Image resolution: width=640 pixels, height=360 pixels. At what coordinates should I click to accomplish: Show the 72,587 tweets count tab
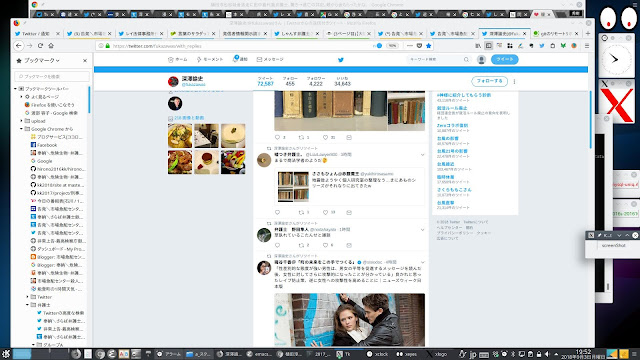click(x=265, y=81)
